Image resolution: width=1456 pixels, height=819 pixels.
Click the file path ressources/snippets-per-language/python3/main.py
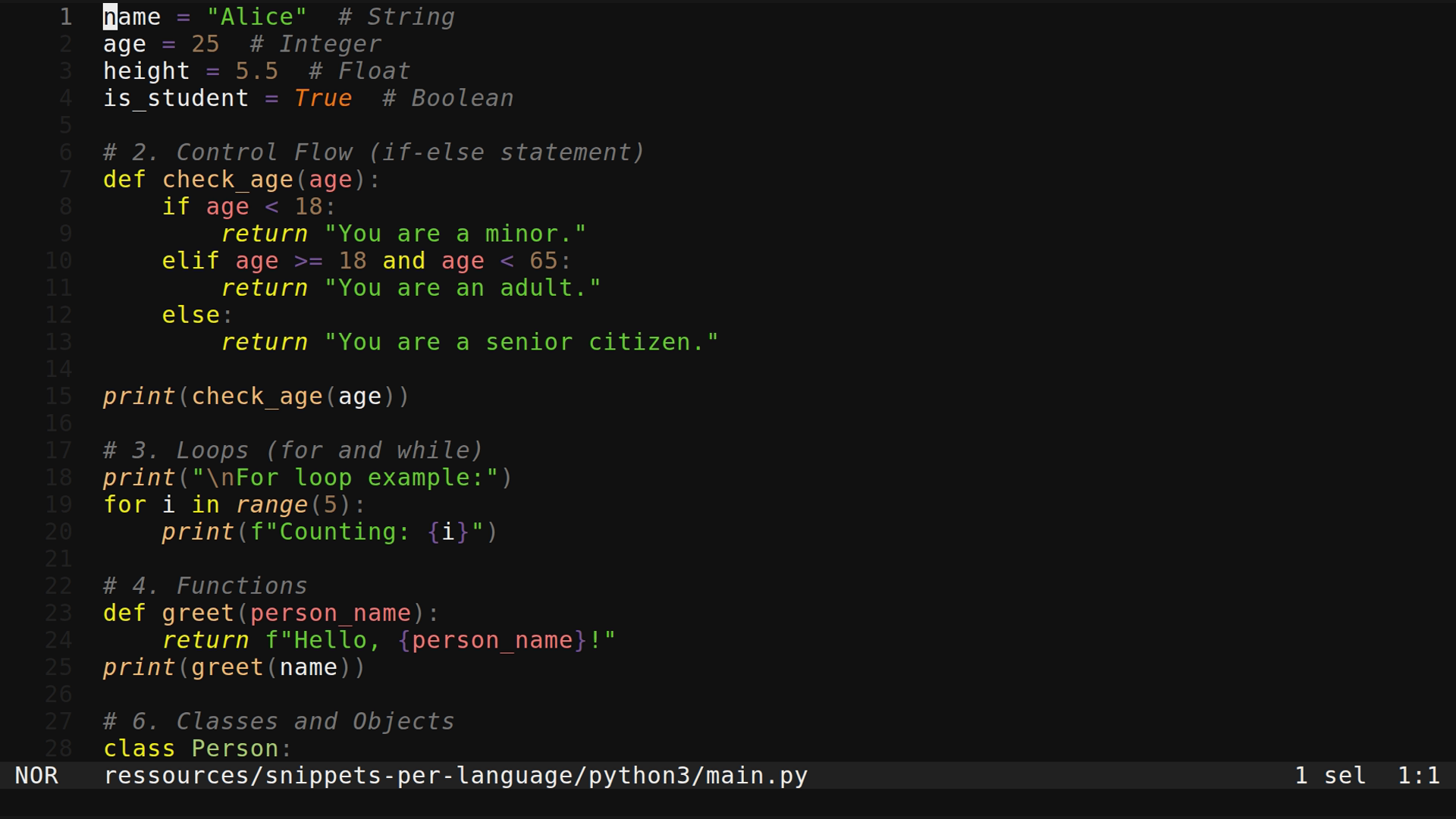coord(456,776)
